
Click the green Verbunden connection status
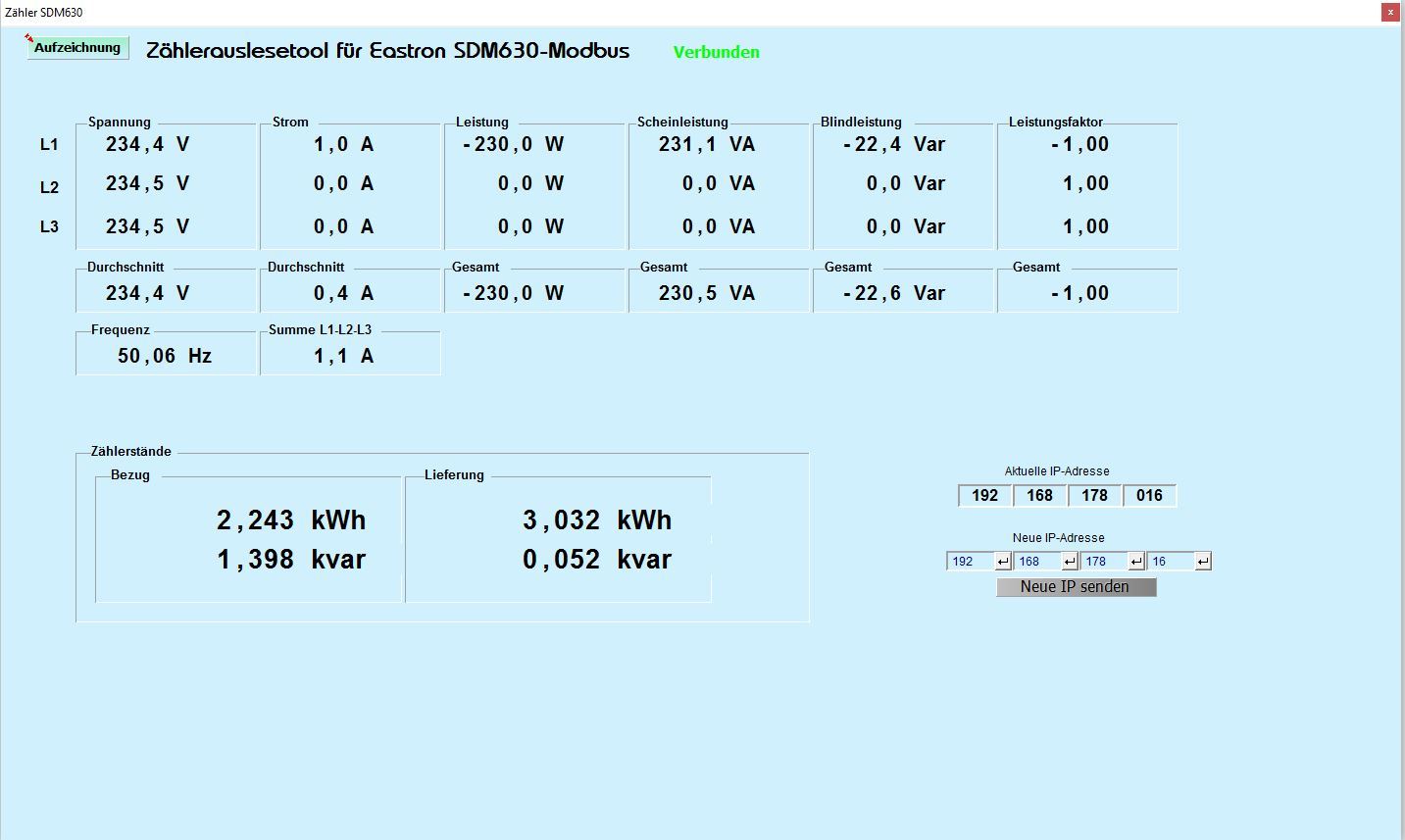click(x=717, y=52)
